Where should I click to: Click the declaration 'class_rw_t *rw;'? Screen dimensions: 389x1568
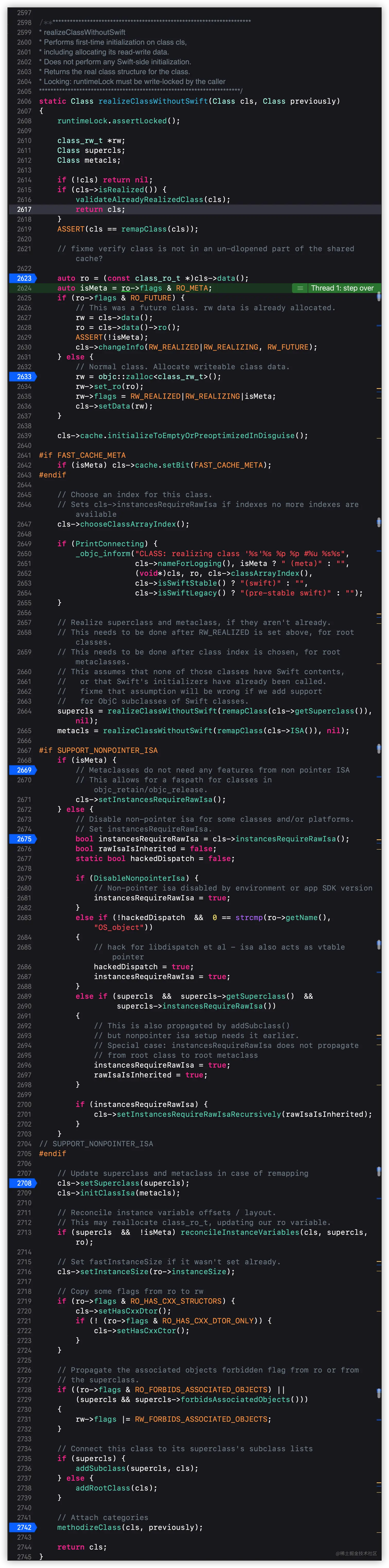(x=91, y=141)
